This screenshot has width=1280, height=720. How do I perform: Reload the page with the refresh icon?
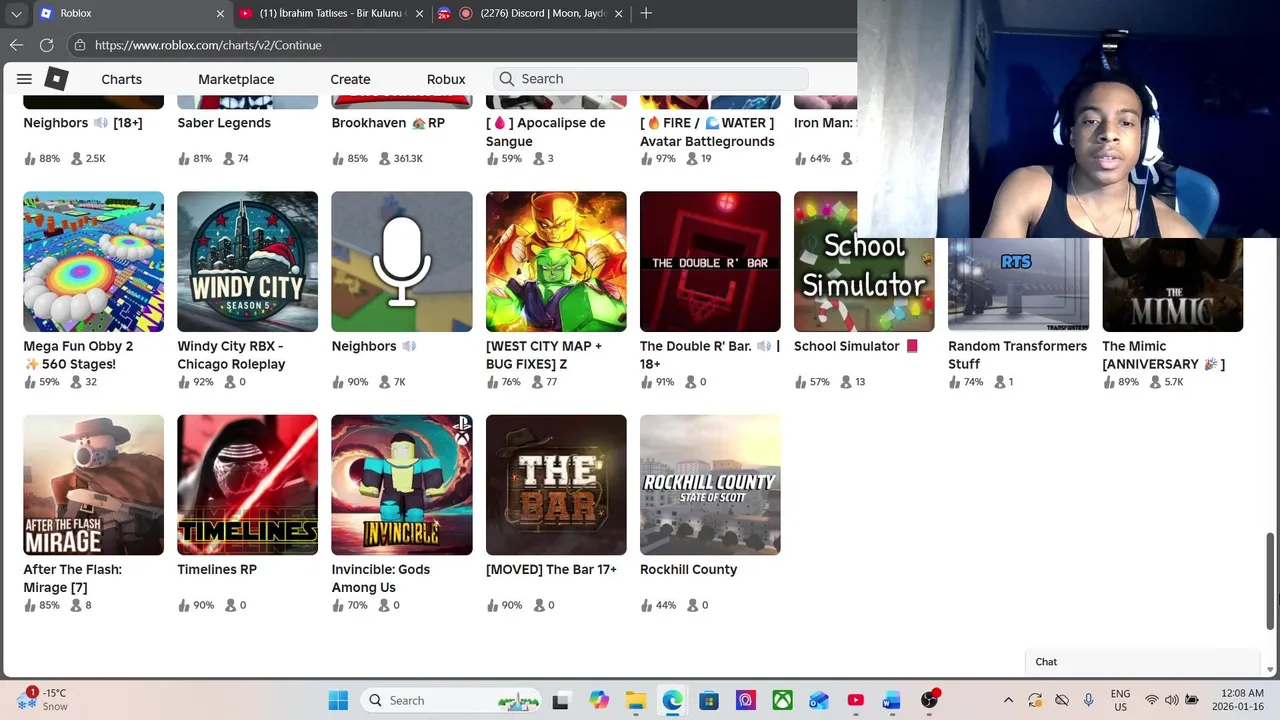(46, 45)
